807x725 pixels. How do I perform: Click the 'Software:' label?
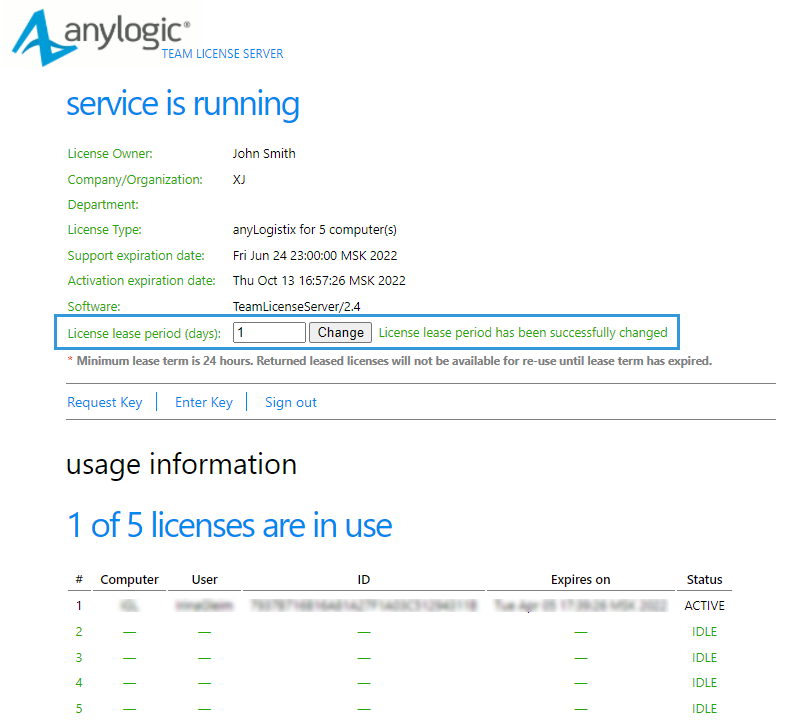coord(94,307)
